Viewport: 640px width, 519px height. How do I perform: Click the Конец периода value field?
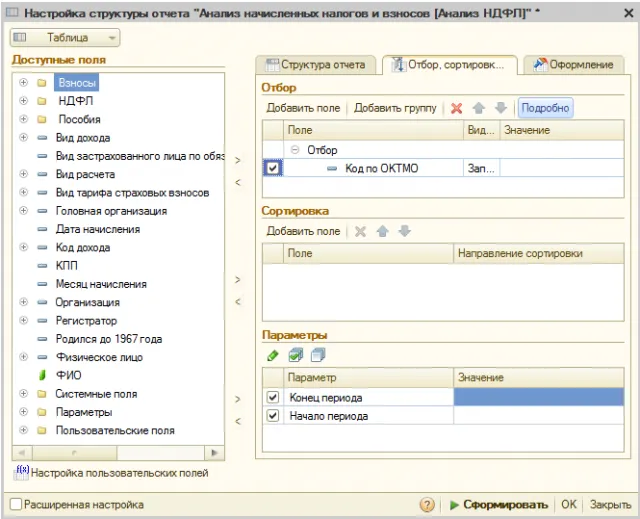coord(538,397)
